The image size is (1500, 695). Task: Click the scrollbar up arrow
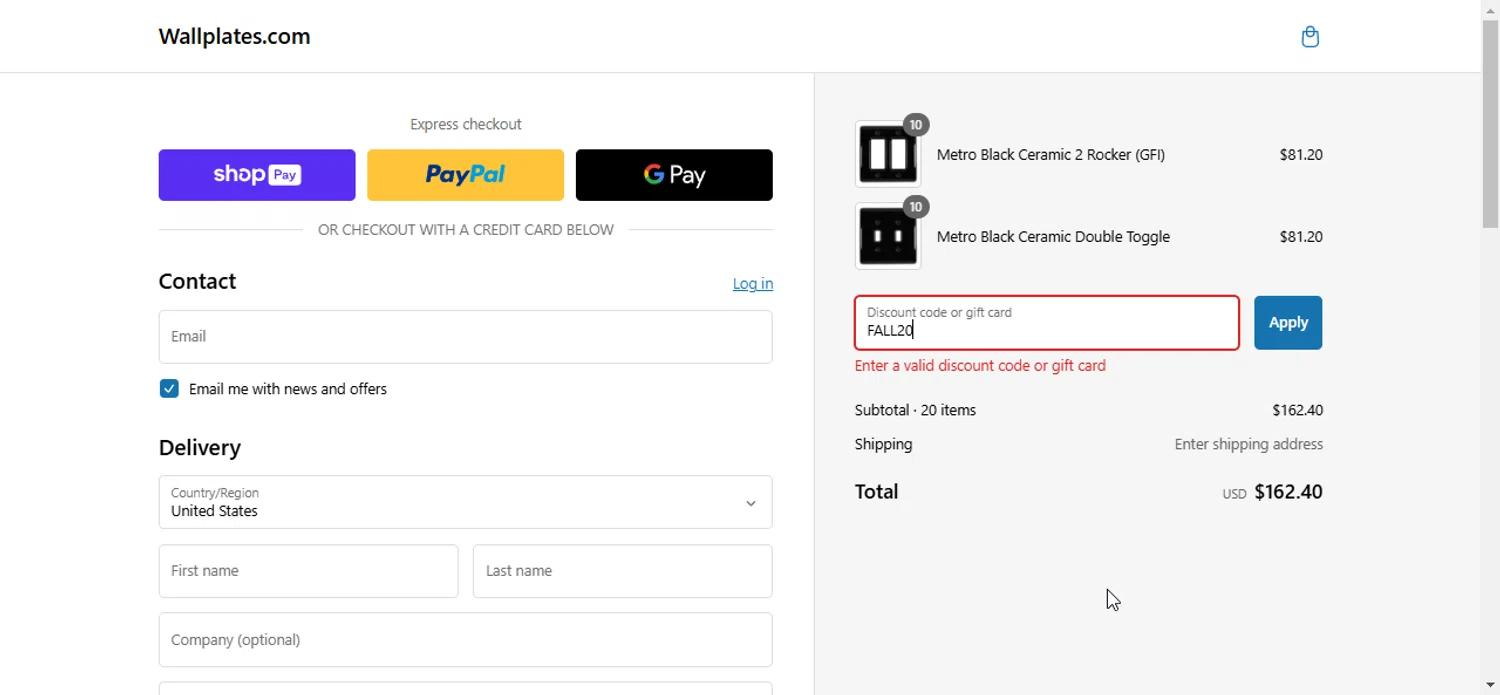click(1490, 9)
